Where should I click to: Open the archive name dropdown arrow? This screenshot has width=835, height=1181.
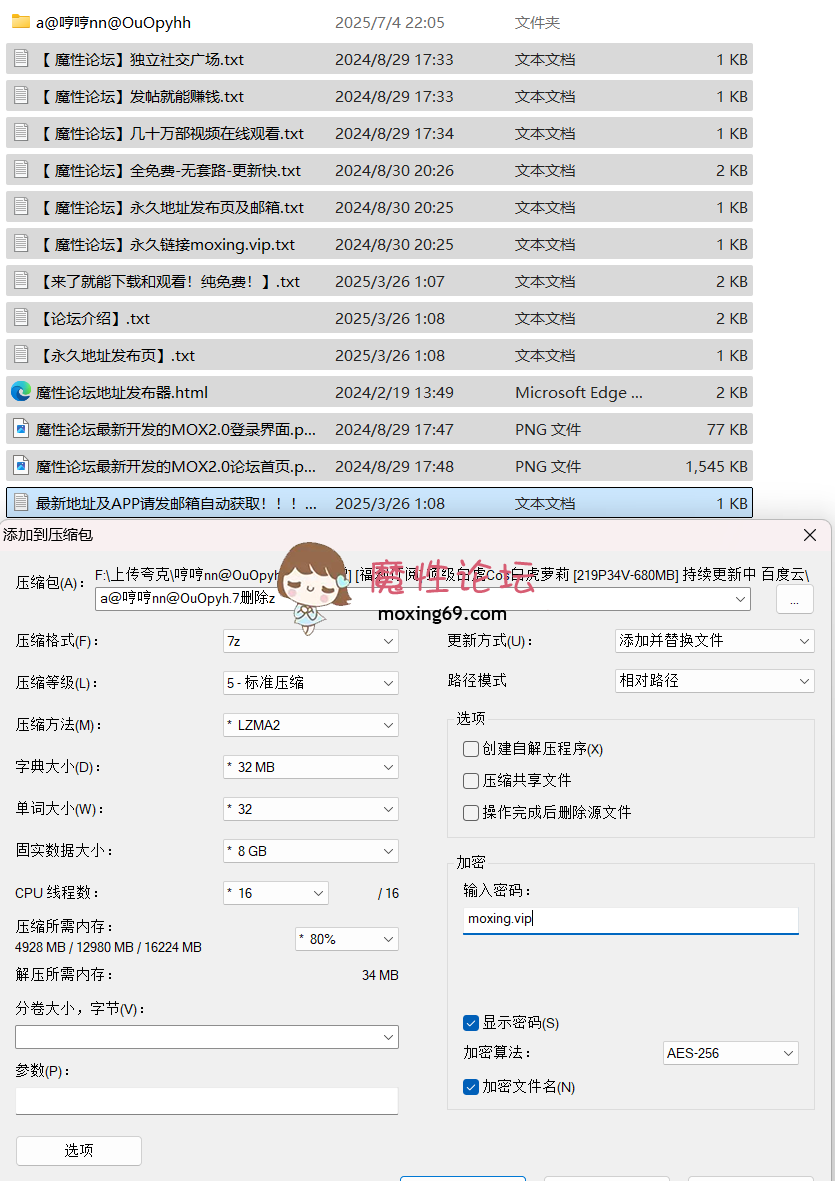(x=742, y=599)
